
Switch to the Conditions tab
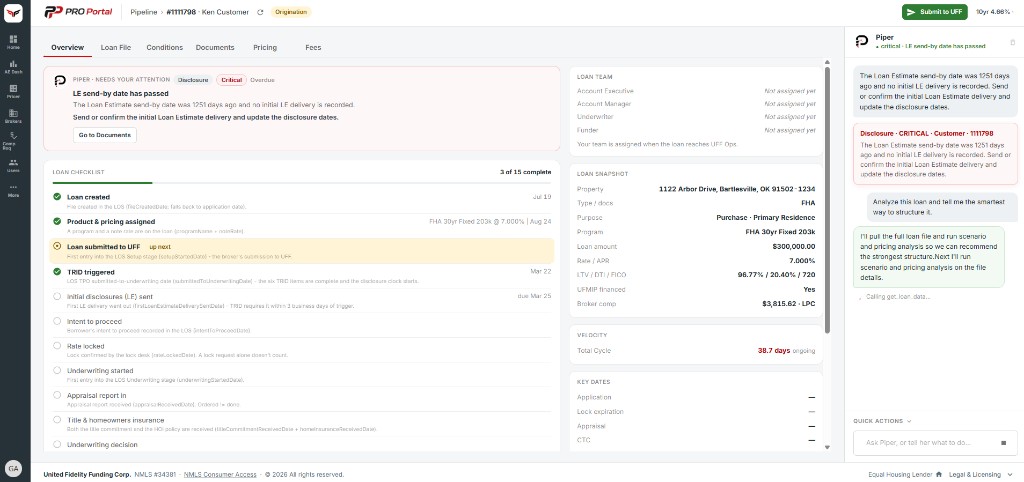pyautogui.click(x=165, y=48)
